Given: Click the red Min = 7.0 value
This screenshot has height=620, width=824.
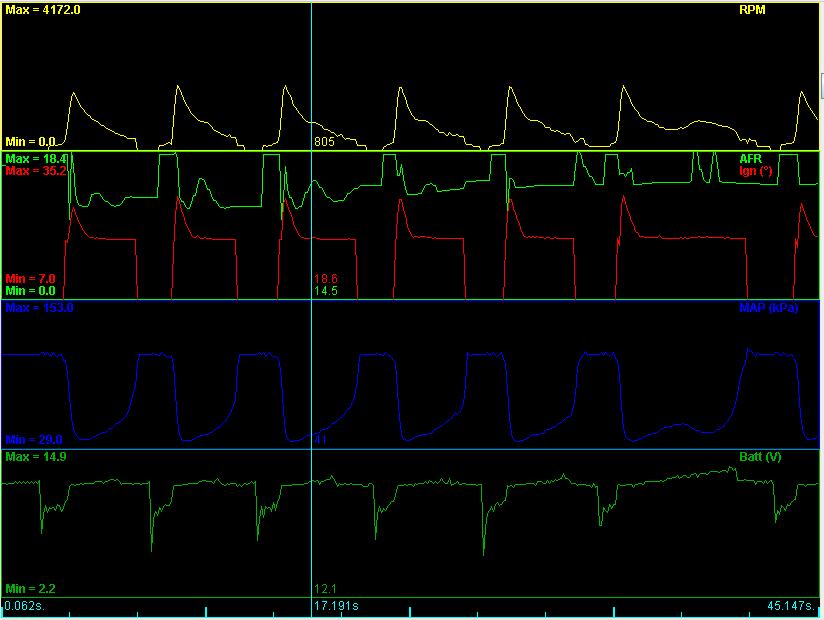Looking at the screenshot, I should click(x=30, y=279).
